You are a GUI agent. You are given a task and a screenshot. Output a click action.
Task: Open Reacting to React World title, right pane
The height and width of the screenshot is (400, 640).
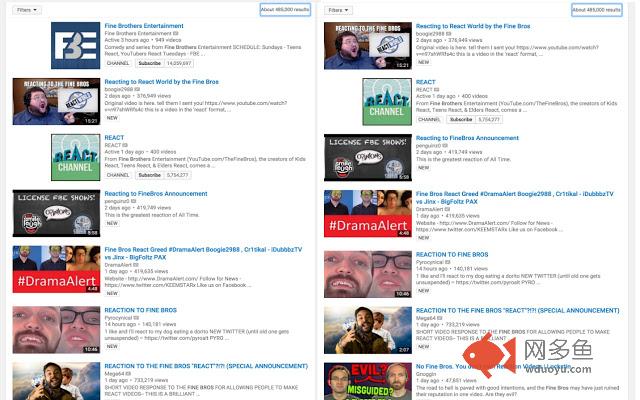pos(473,26)
